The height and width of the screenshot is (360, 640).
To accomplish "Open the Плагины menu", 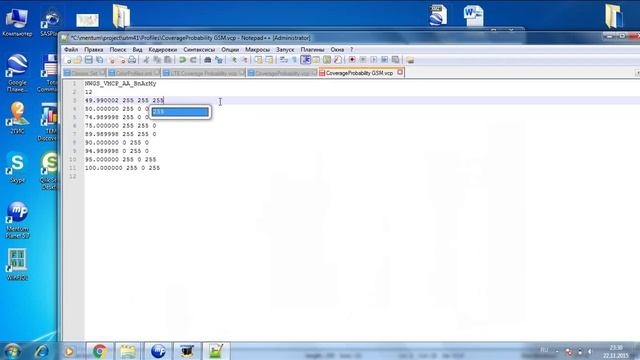I will (x=312, y=49).
